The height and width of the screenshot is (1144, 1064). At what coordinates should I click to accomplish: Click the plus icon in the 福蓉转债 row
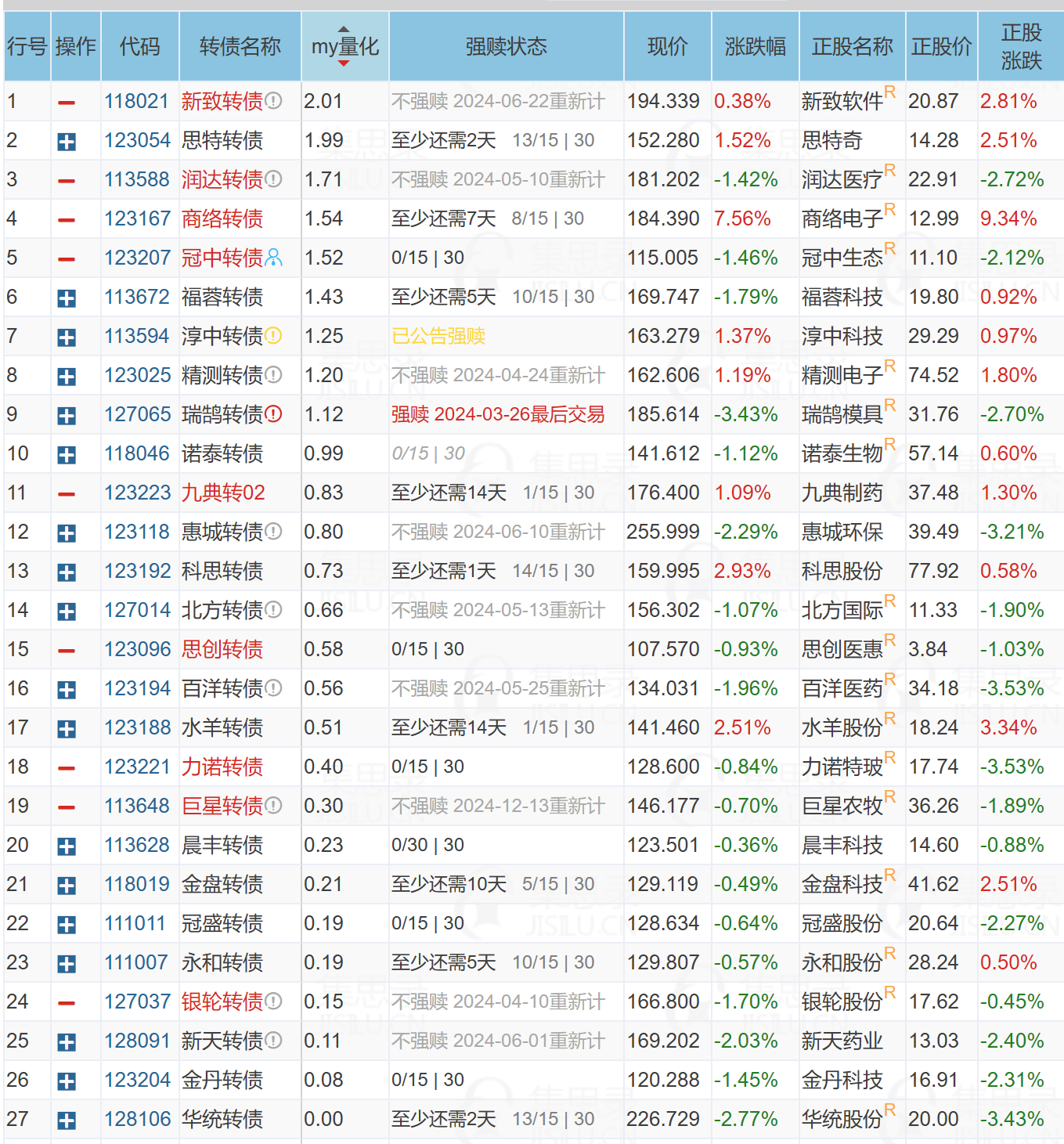click(x=67, y=298)
